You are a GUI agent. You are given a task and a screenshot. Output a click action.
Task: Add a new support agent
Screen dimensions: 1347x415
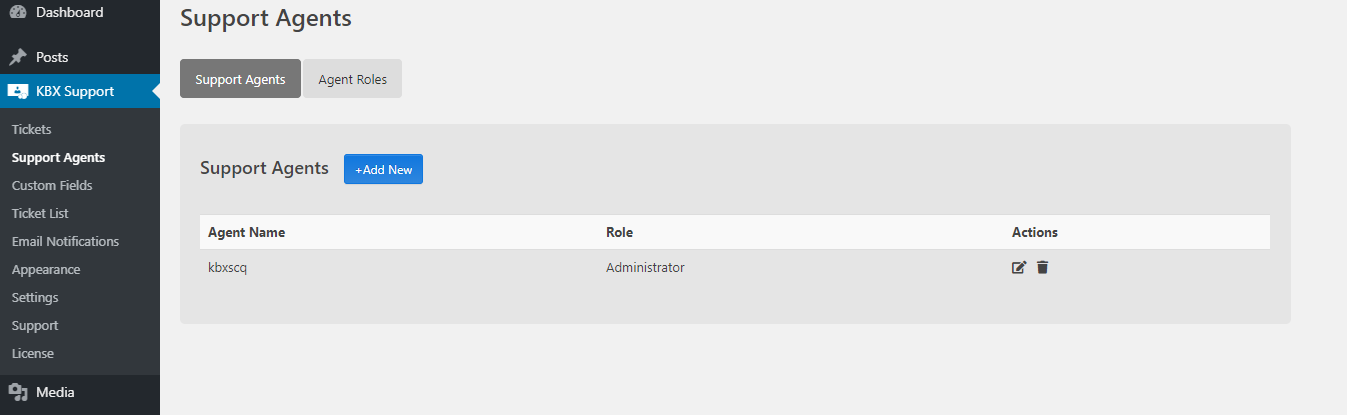click(383, 169)
